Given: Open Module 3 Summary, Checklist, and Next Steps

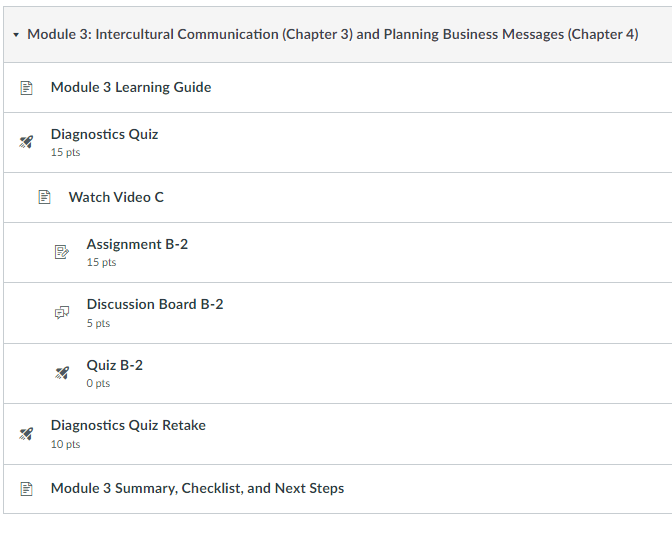Looking at the screenshot, I should [197, 488].
